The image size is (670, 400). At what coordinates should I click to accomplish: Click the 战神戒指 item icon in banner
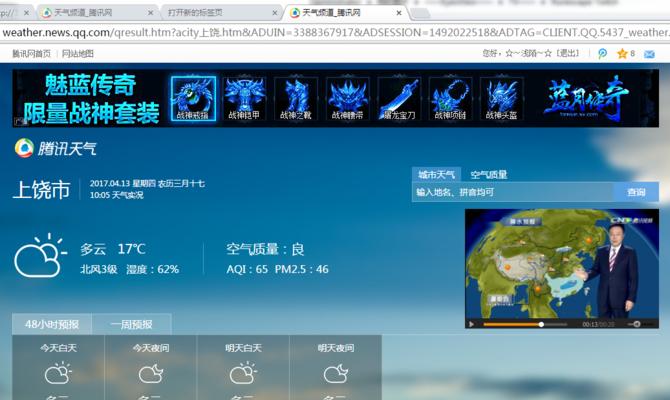tap(193, 99)
